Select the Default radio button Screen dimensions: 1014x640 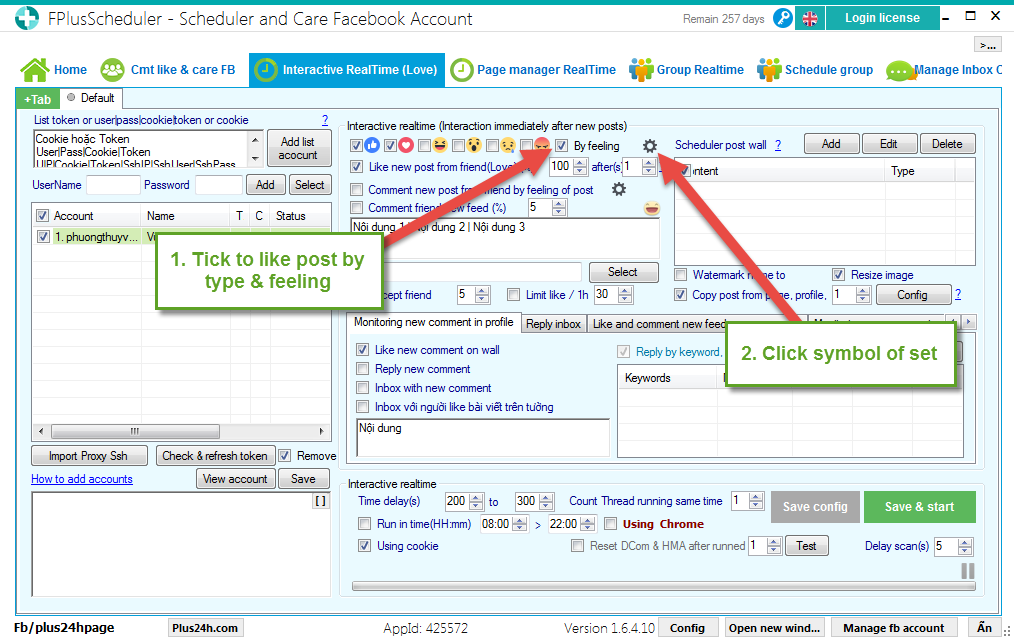point(71,98)
